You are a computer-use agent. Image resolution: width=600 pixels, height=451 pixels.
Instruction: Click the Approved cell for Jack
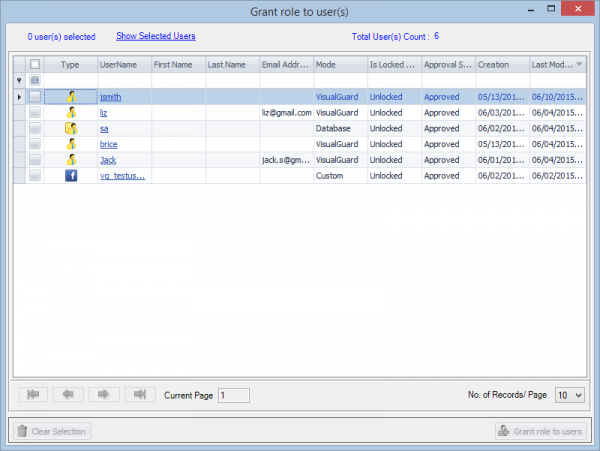[448, 160]
